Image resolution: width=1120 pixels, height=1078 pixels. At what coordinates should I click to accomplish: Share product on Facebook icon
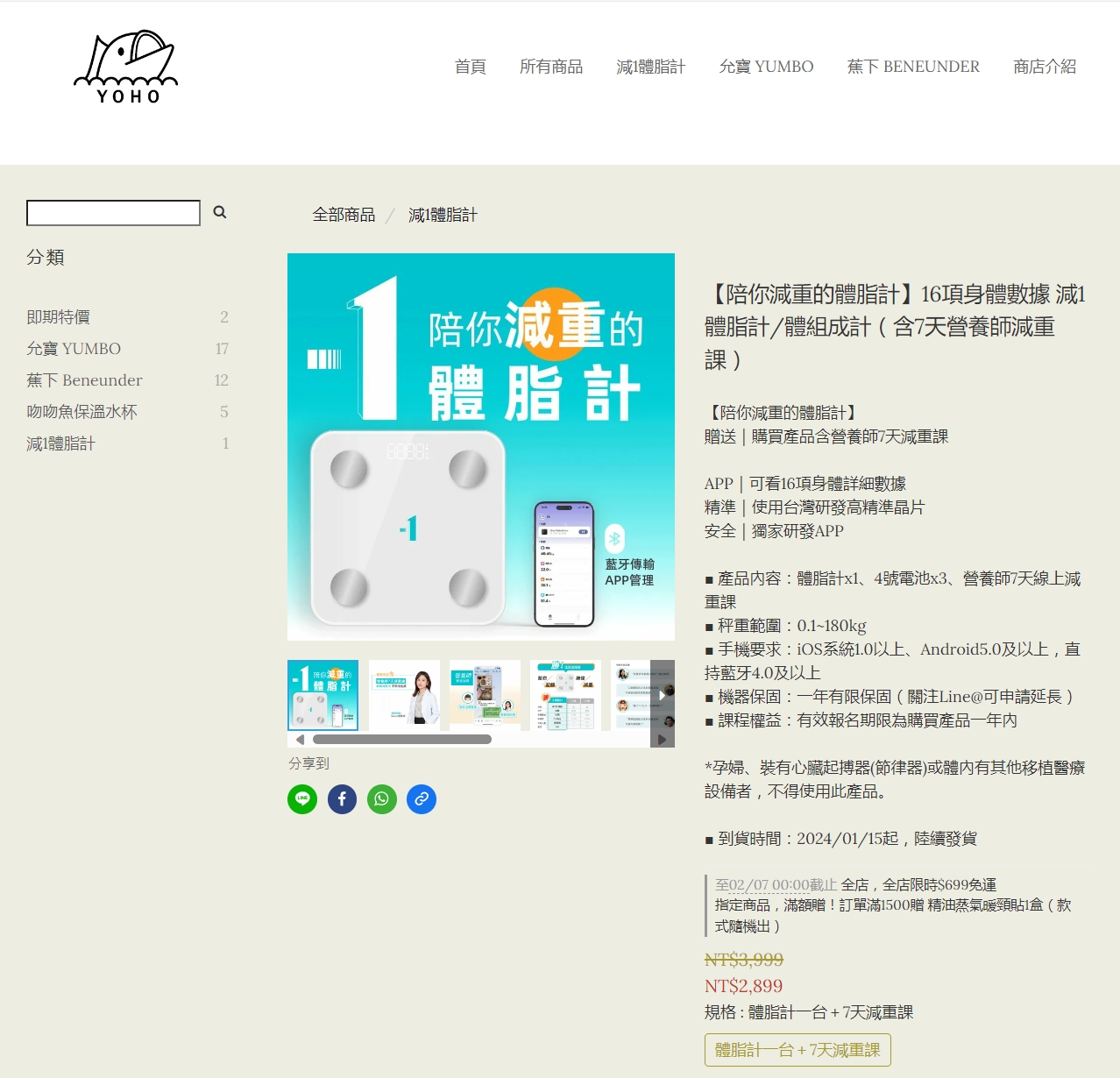(x=342, y=799)
